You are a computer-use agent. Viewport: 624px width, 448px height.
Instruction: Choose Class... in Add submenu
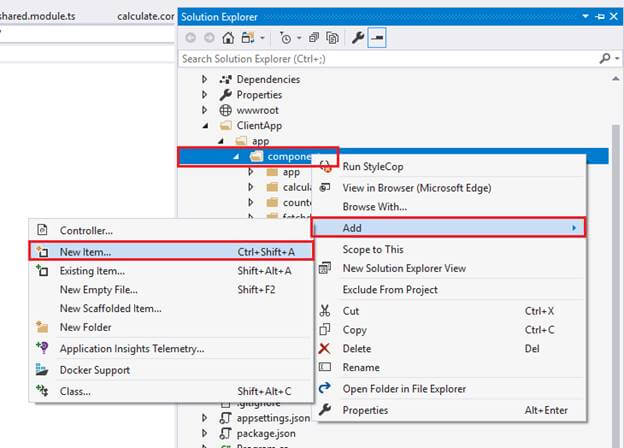tap(171, 392)
